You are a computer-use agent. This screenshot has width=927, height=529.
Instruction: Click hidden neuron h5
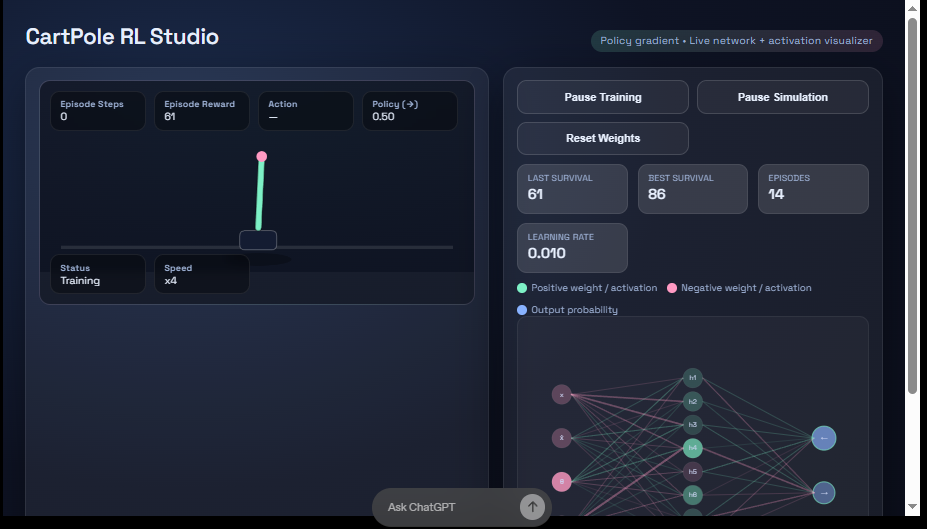coord(693,471)
